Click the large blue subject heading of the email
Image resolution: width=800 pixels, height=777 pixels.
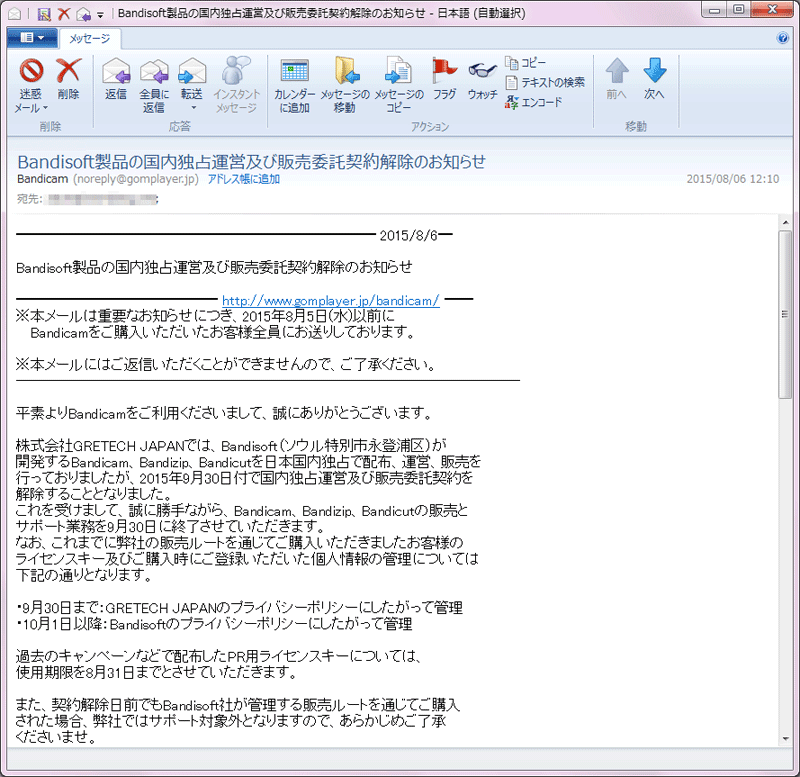pyautogui.click(x=252, y=162)
